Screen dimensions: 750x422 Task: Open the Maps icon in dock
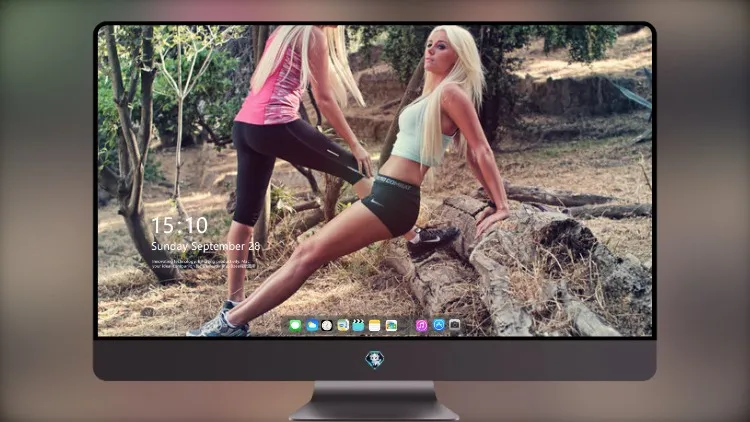pos(342,326)
